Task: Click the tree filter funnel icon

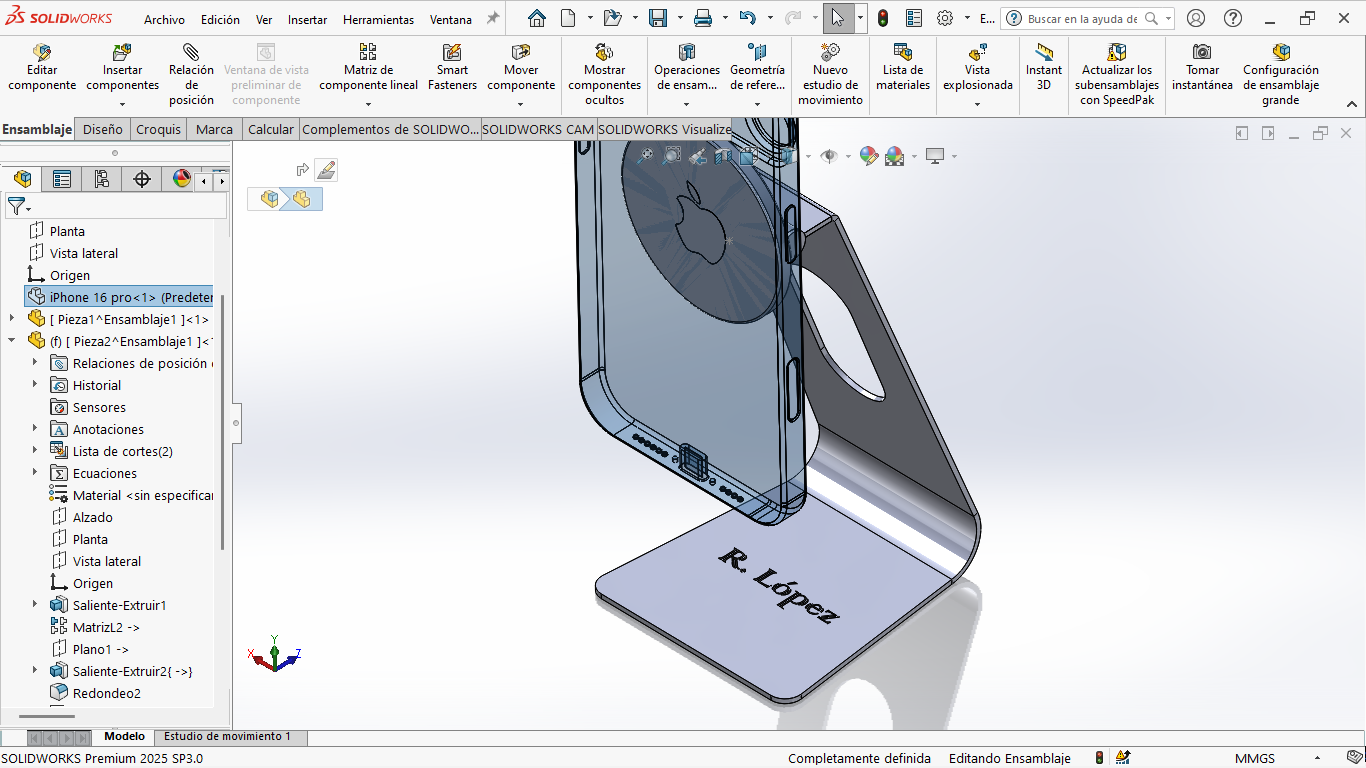Action: pos(16,207)
